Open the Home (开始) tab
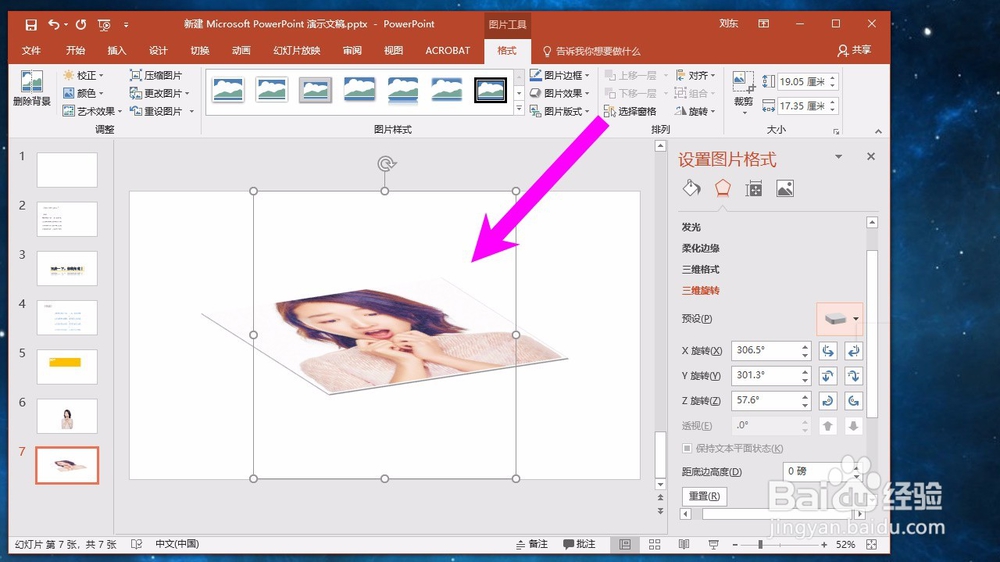Viewport: 1000px width, 562px height. pos(75,50)
